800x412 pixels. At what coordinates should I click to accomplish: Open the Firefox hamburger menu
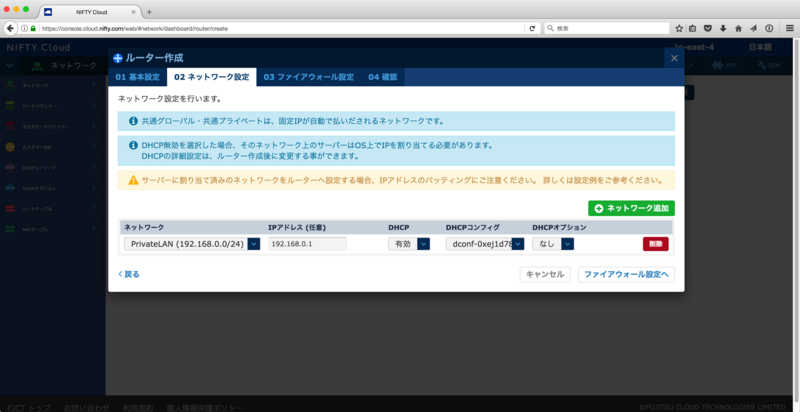tap(790, 29)
